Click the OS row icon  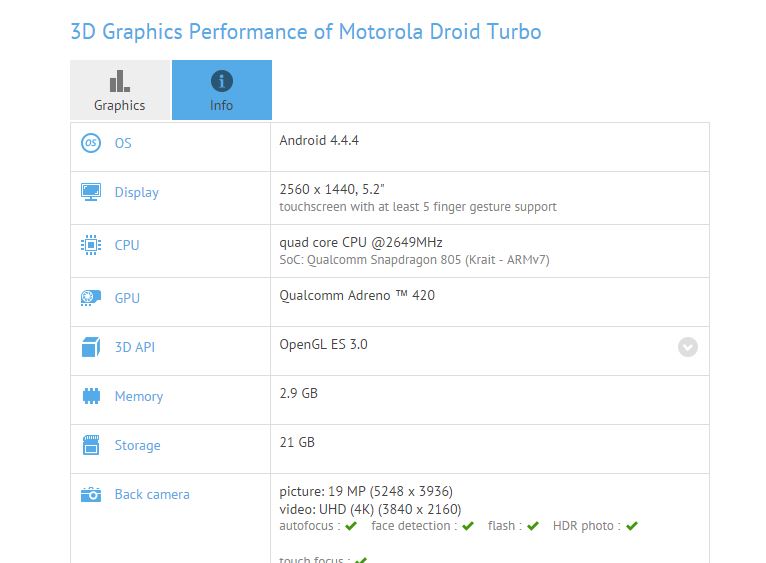tap(91, 143)
